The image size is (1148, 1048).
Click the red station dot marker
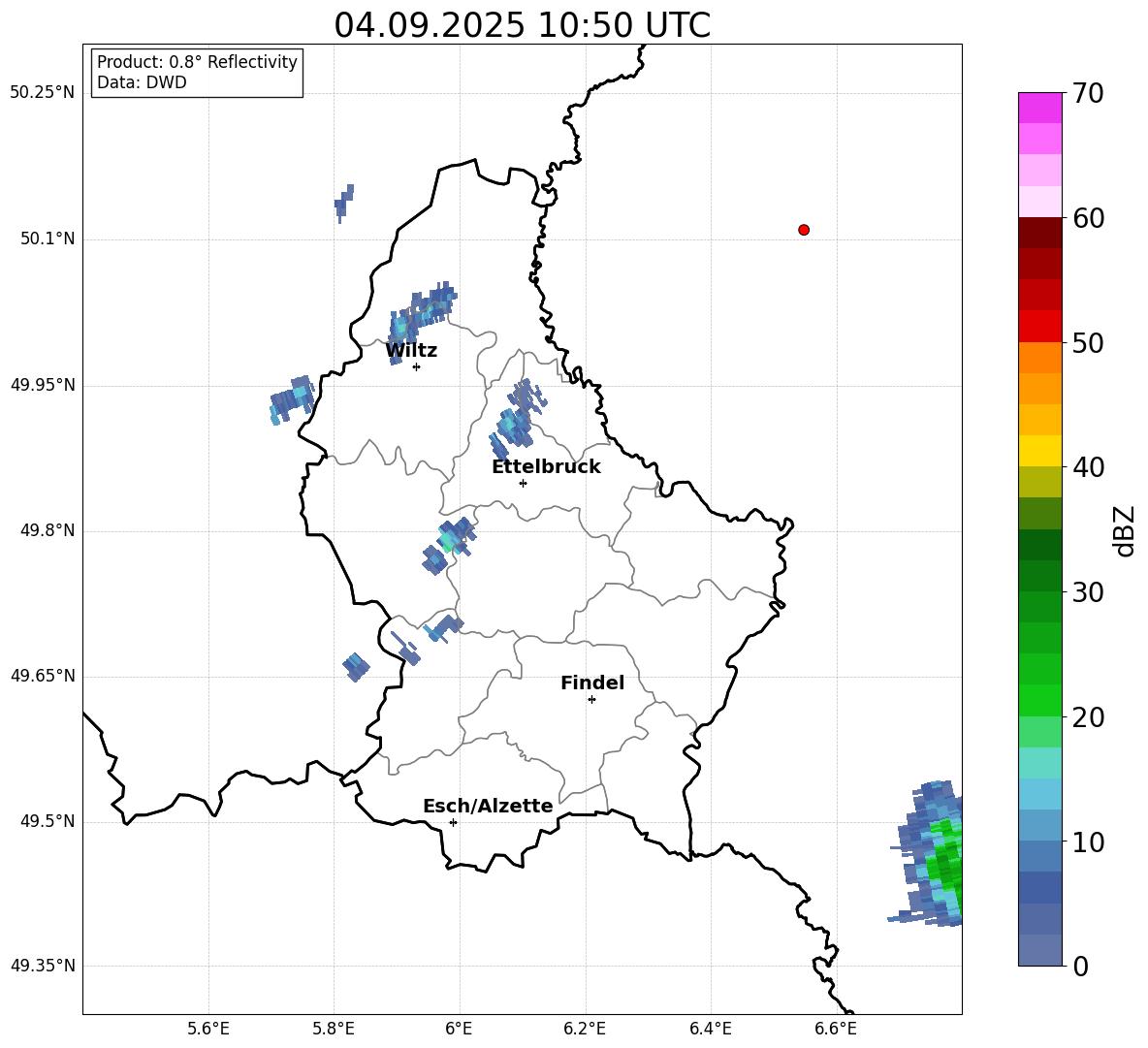point(804,230)
